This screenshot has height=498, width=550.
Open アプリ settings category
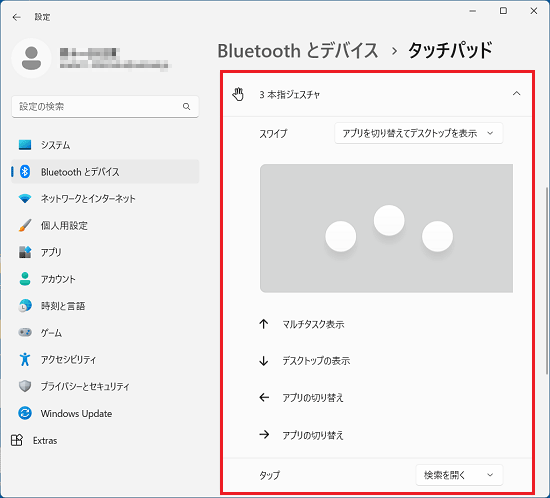[105, 252]
